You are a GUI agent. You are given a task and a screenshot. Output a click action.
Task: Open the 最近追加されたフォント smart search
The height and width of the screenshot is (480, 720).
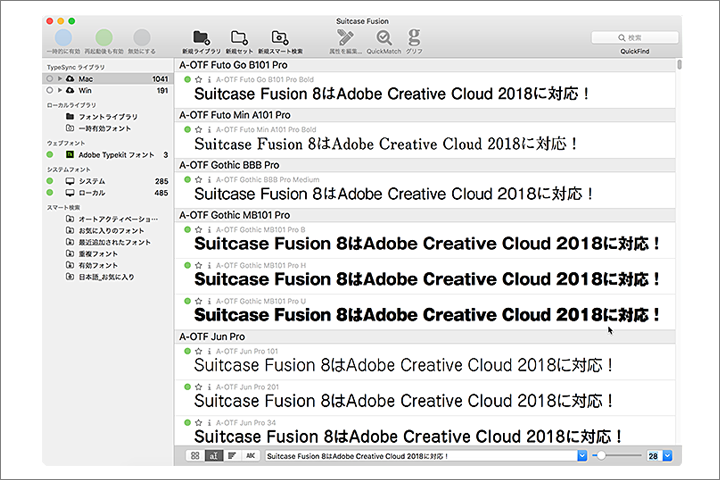[x=114, y=242]
